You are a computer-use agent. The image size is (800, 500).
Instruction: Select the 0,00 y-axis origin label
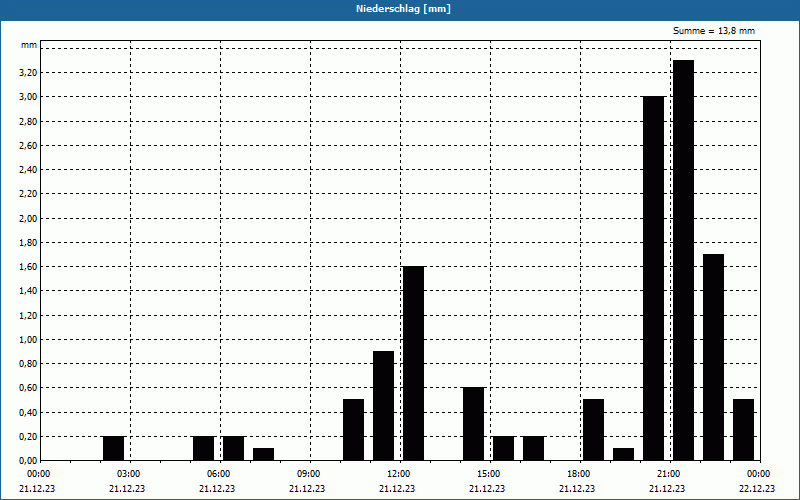pyautogui.click(x=28, y=461)
